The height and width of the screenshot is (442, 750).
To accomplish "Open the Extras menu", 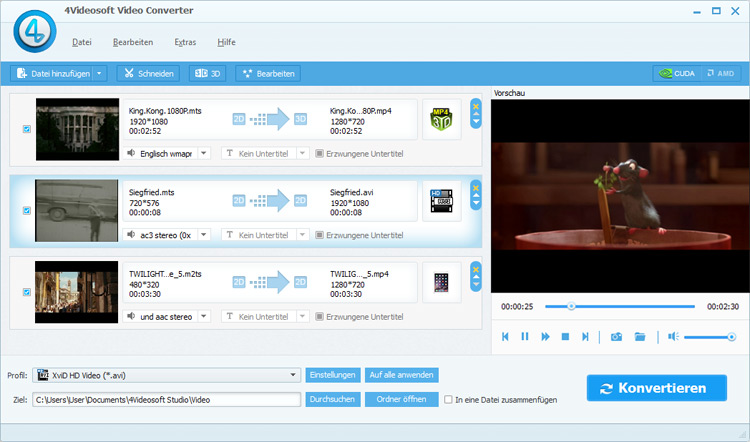I will 185,42.
